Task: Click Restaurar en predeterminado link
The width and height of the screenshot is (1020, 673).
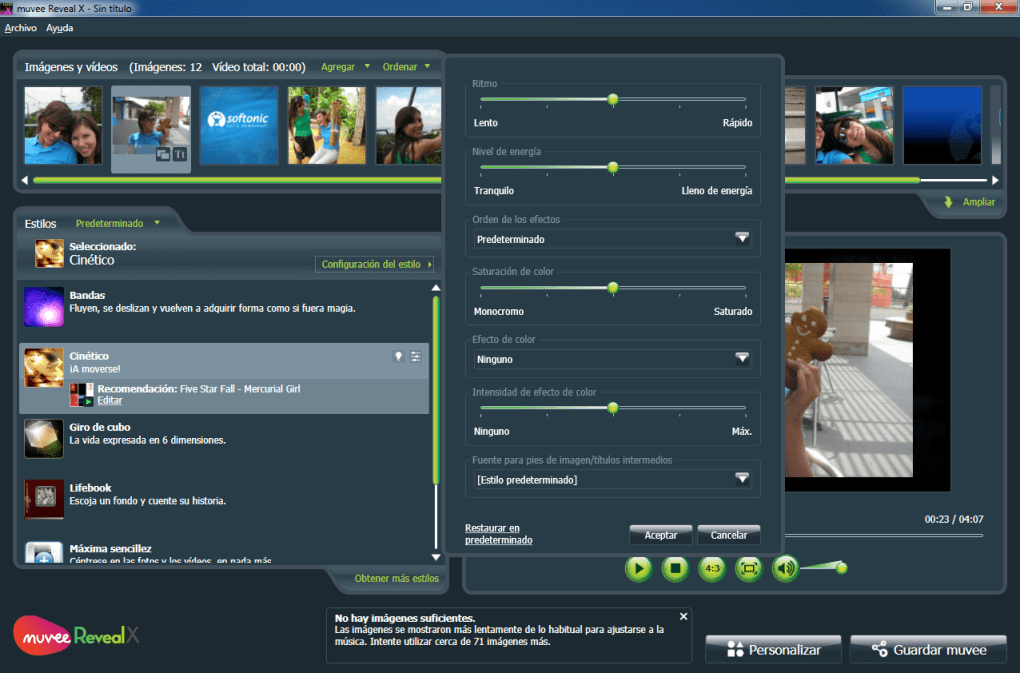Action: coord(499,534)
